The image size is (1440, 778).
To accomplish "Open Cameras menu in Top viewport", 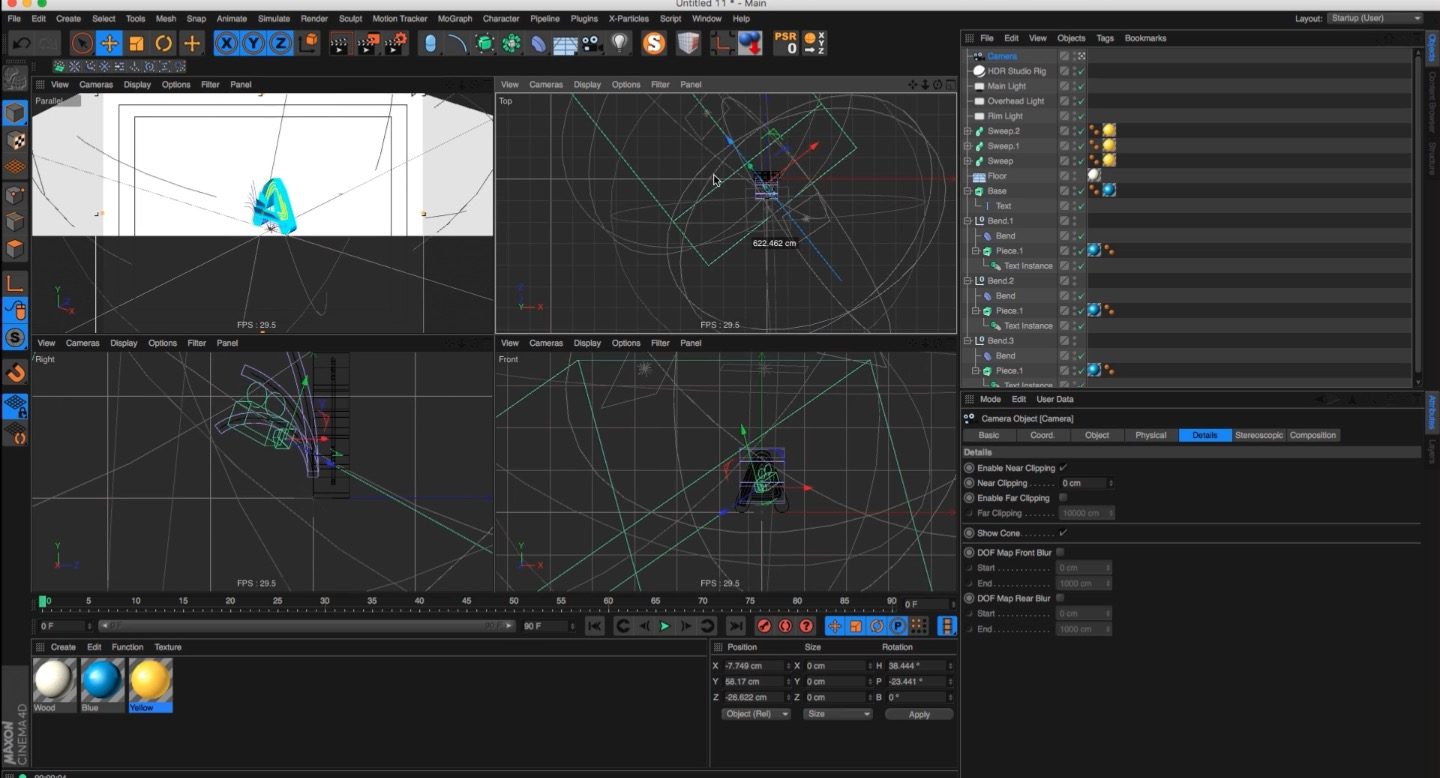I will [546, 85].
